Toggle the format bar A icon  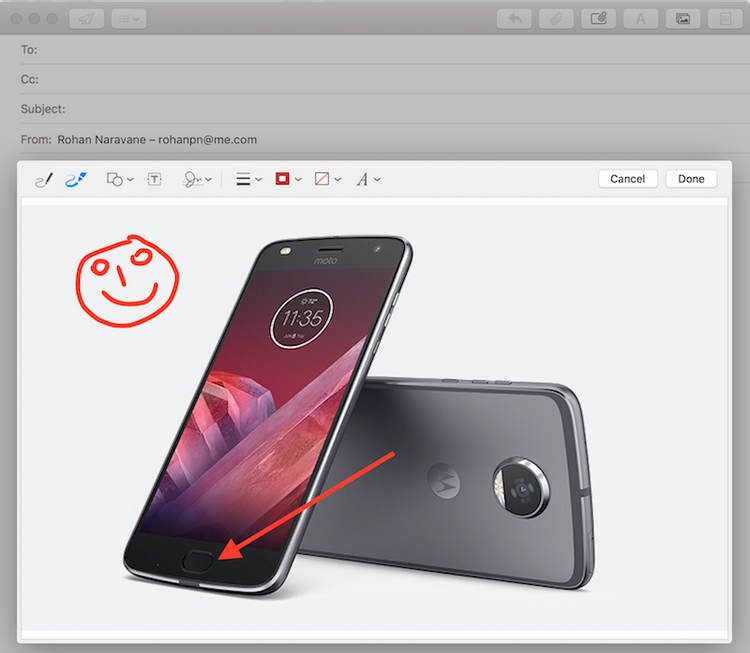640,19
